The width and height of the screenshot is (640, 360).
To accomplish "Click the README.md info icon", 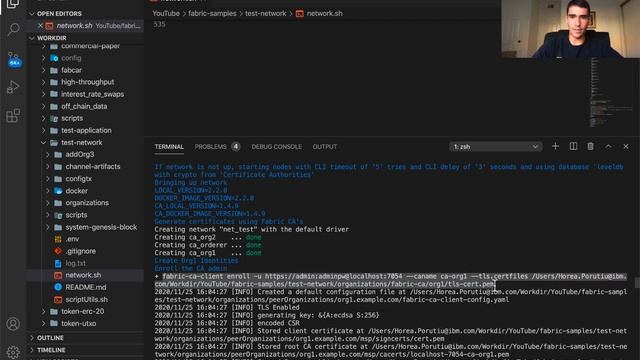I will (x=58, y=287).
